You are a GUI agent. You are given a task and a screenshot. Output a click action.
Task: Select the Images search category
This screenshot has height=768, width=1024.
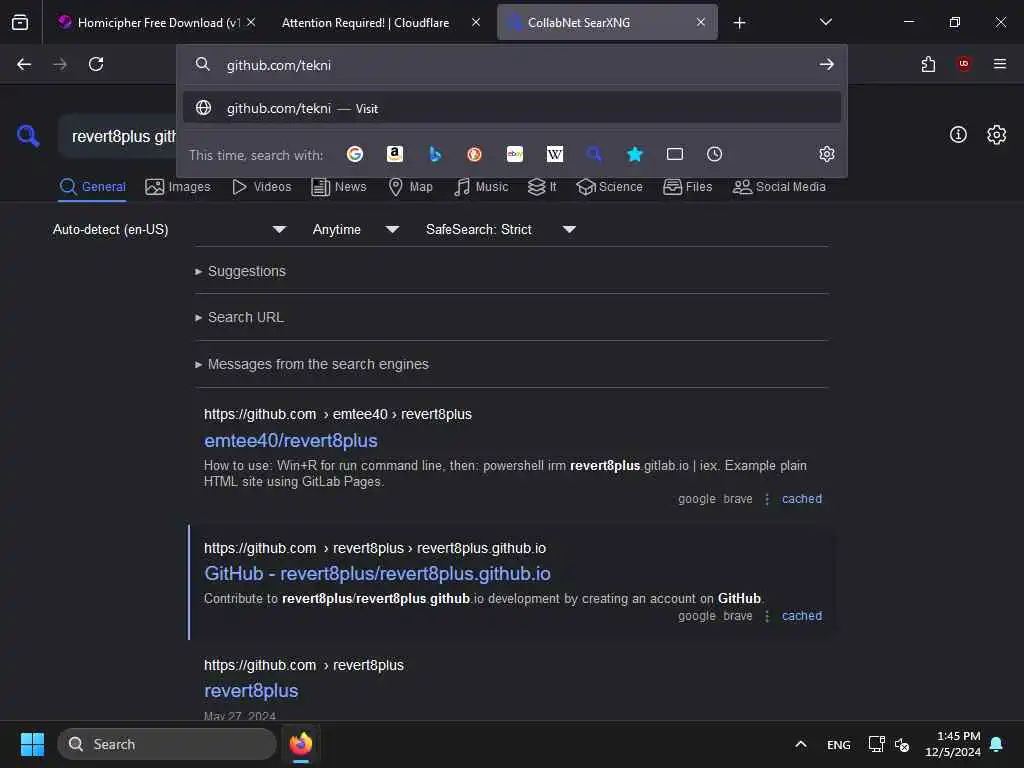point(178,187)
